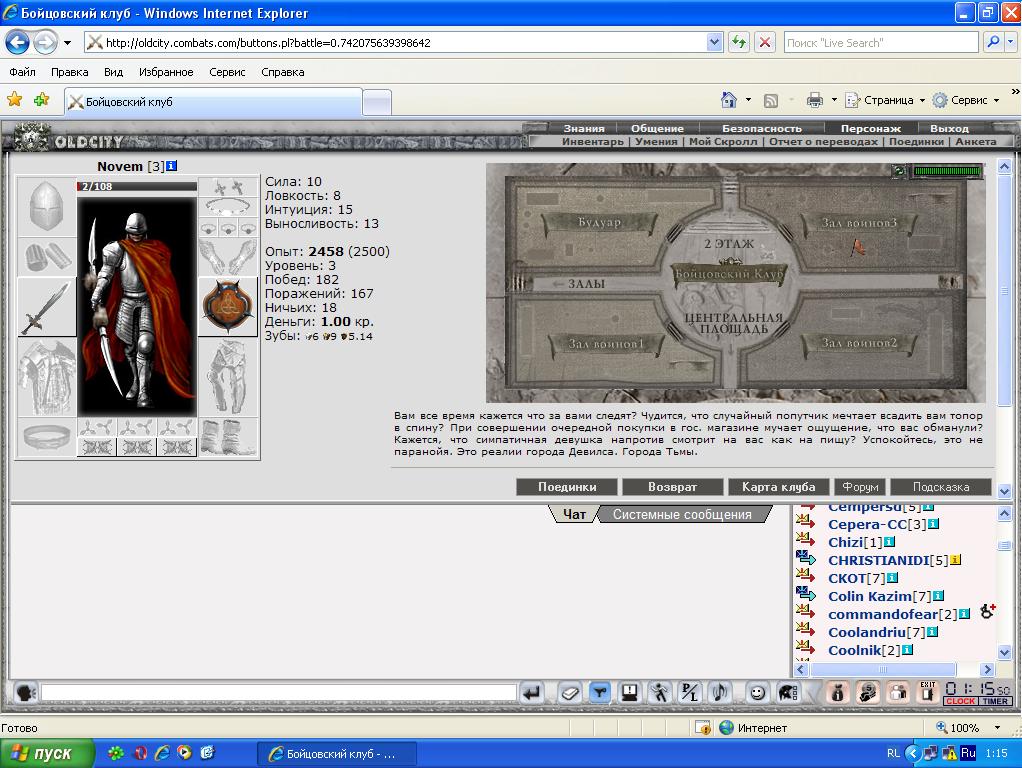This screenshot has height=768, width=1022.
Task: Click the computer monitor icon in chat toolbar
Action: [x=630, y=692]
